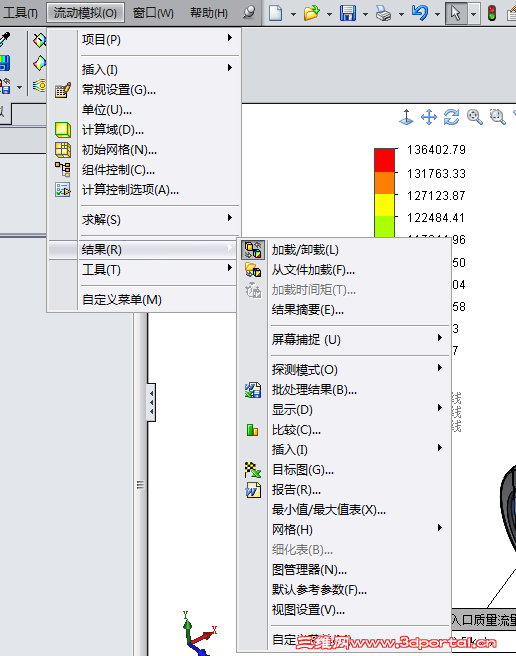Click the traffic light rebuild icon
The width and height of the screenshot is (516, 656).
(492, 13)
